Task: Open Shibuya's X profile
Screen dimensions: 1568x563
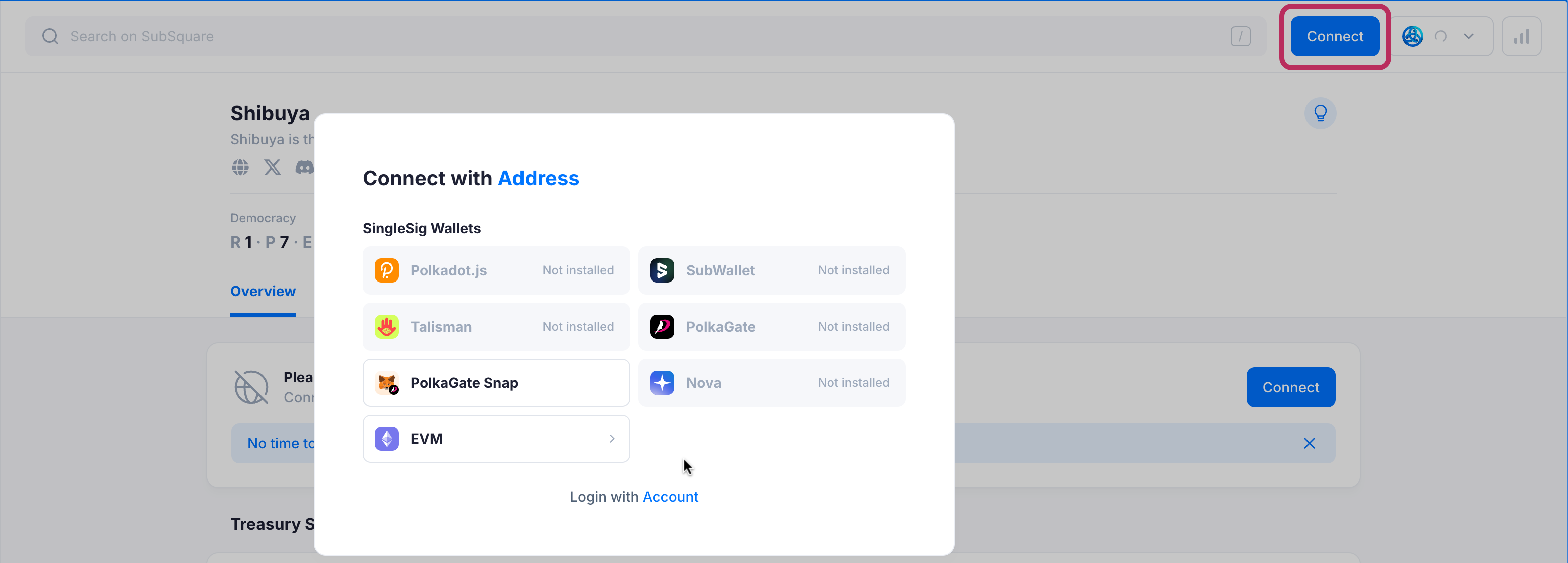Action: 272,168
